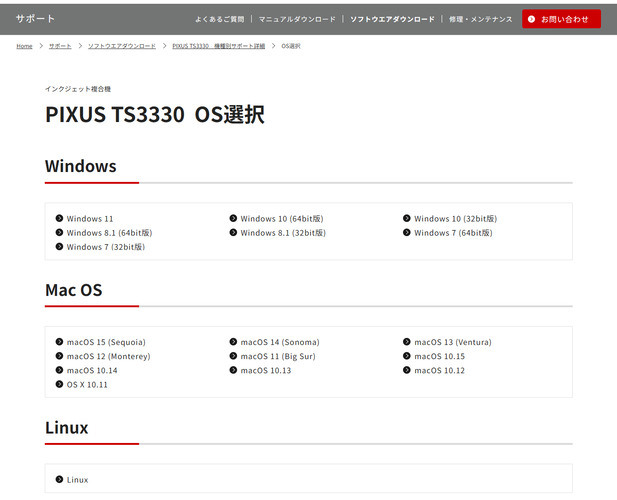This screenshot has height=500, width=617.
Task: Open the Windows 11 download link
Action: tap(90, 219)
